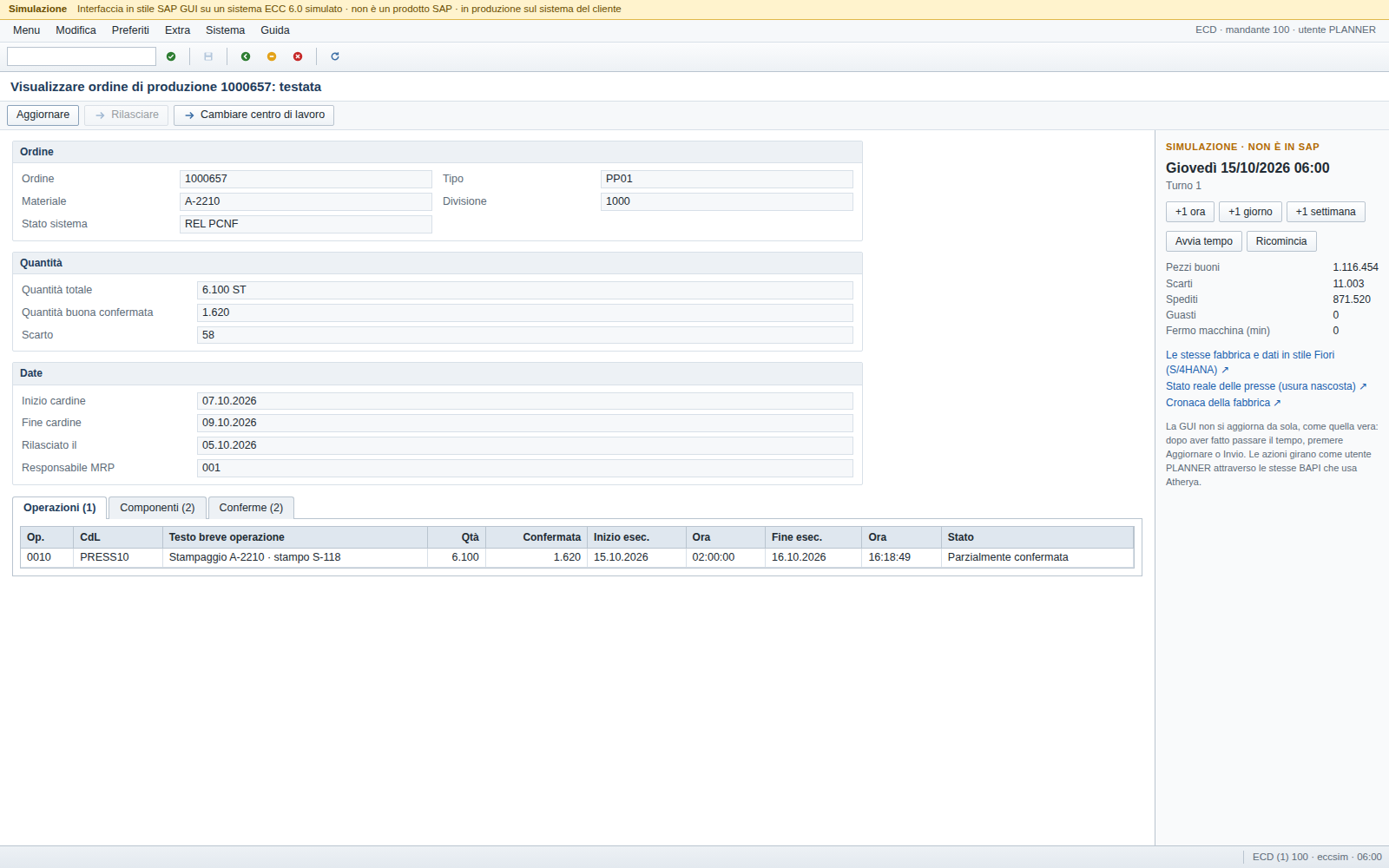The height and width of the screenshot is (868, 1389).
Task: Click Rilasciato il field 05.10.2026
Action: point(525,445)
